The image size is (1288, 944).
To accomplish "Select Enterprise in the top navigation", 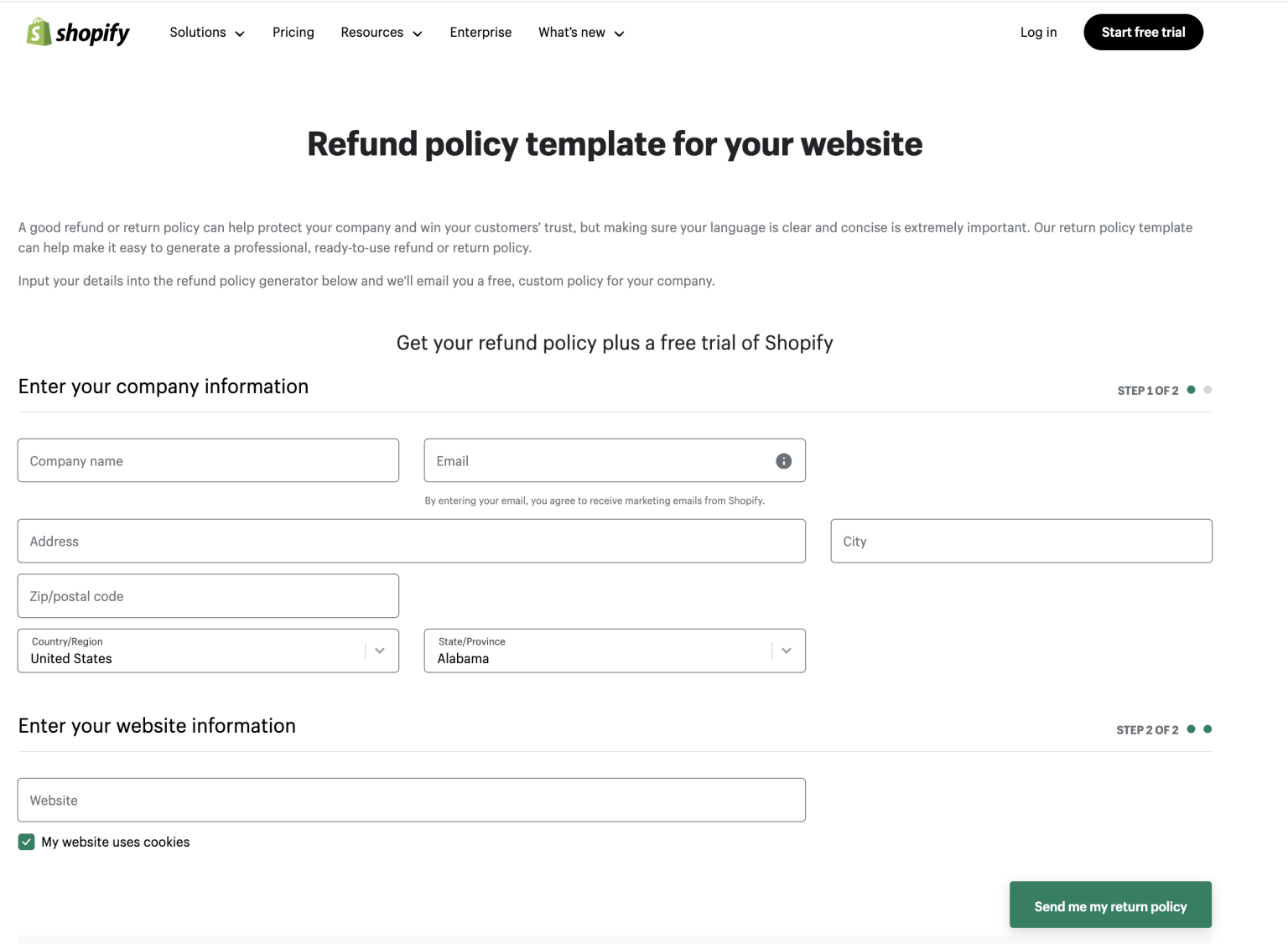I will 480,32.
